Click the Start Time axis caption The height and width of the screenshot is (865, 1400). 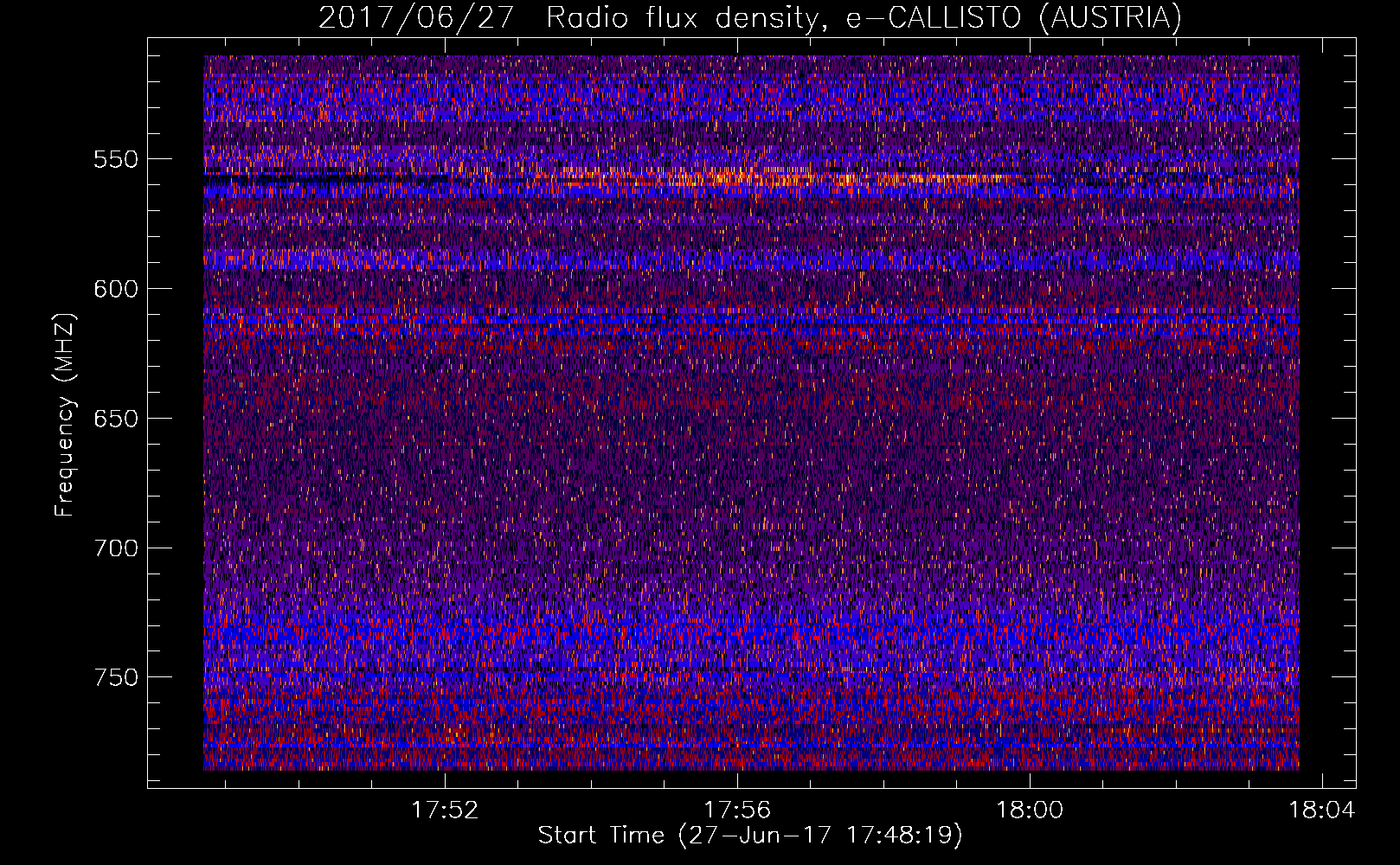(750, 836)
